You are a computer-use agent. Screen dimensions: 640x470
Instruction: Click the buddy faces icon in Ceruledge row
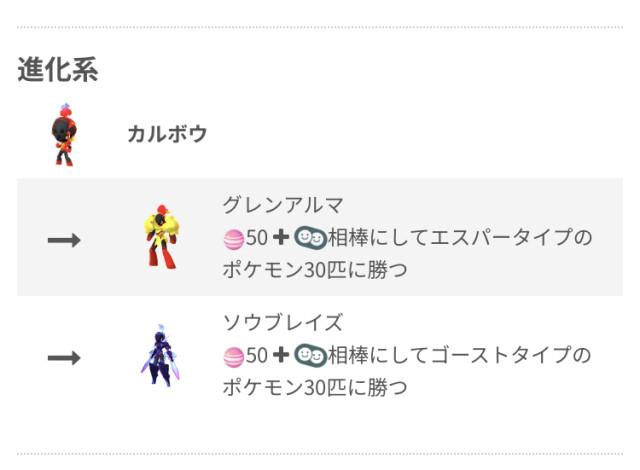tap(310, 355)
